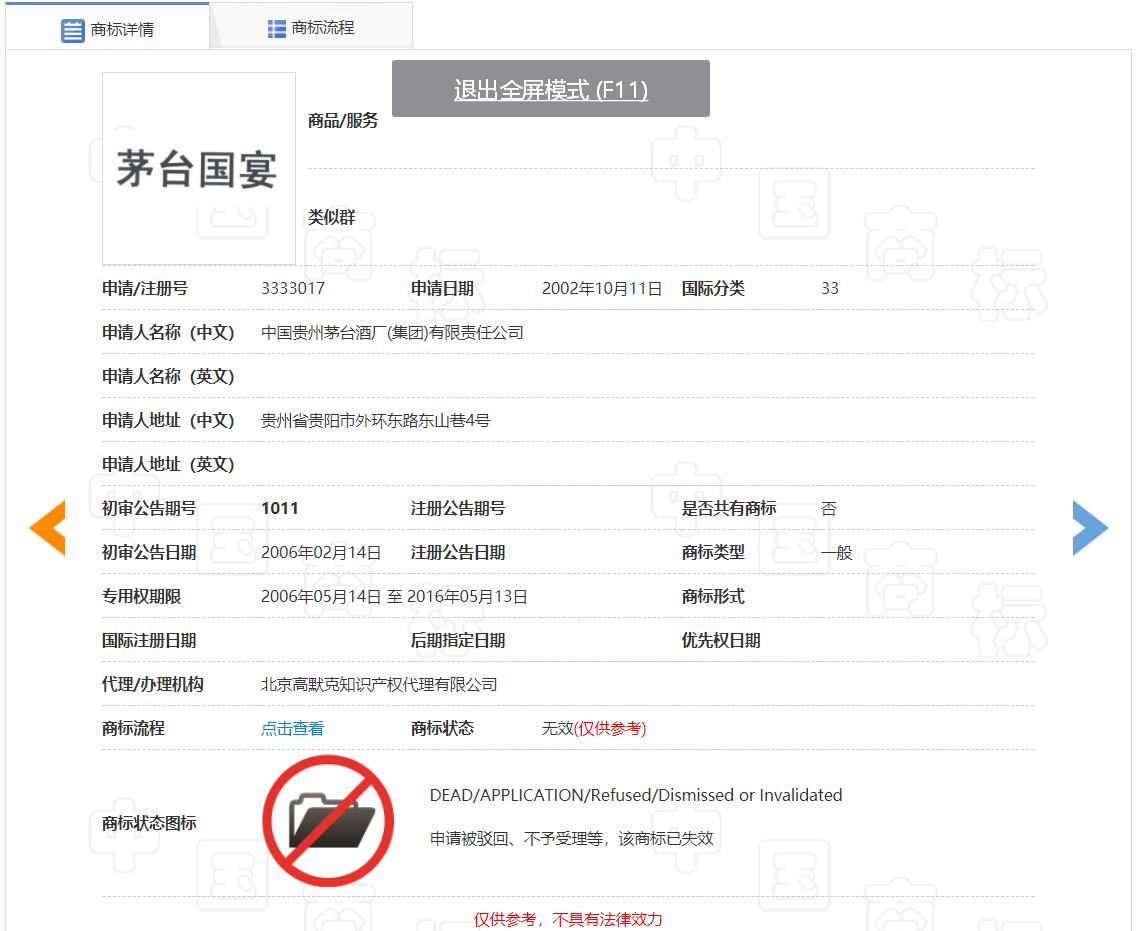Click the 申请日期 label
1139x931 pixels.
pos(442,288)
